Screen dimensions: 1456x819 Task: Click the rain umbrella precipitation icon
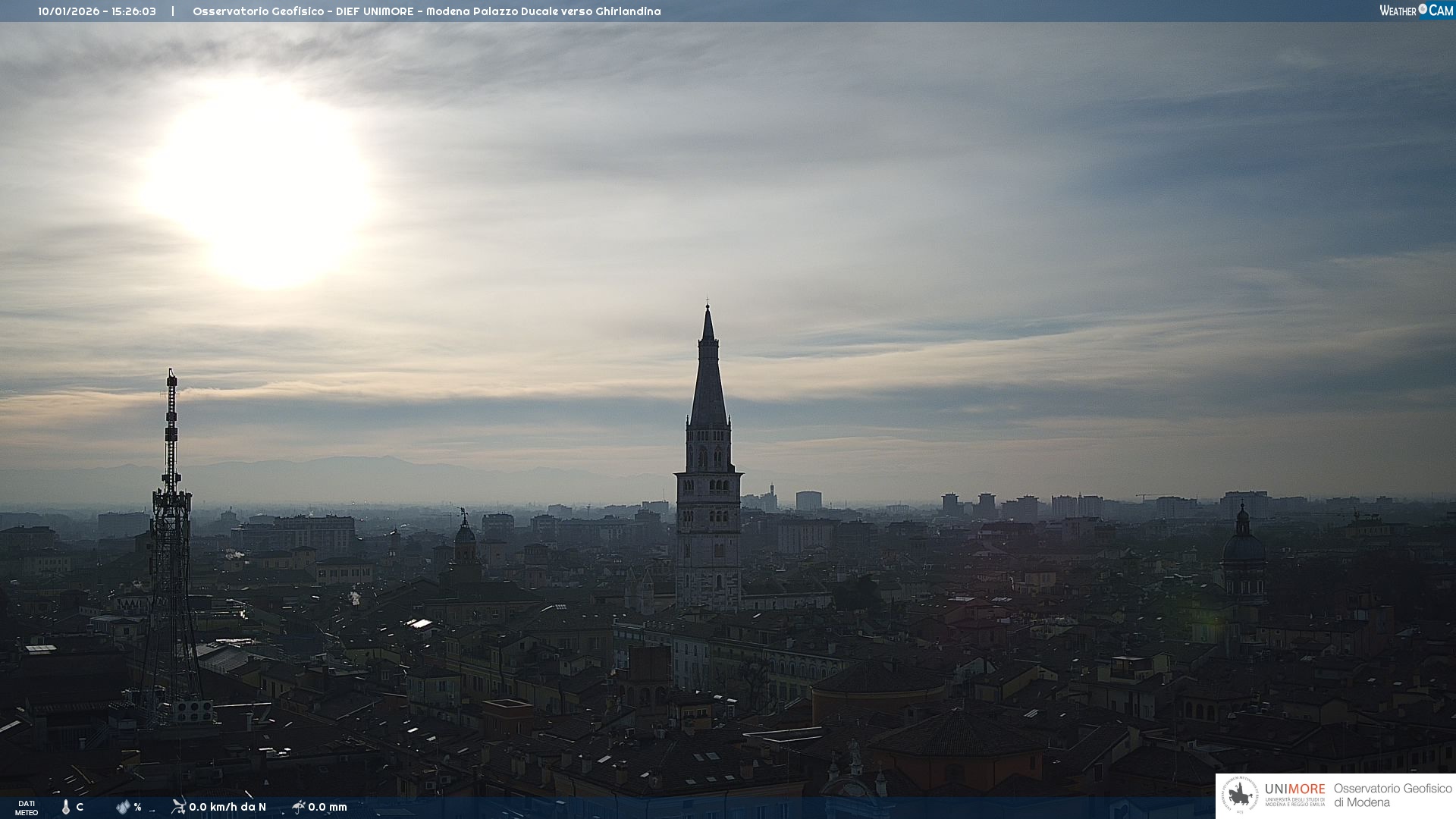(x=298, y=806)
